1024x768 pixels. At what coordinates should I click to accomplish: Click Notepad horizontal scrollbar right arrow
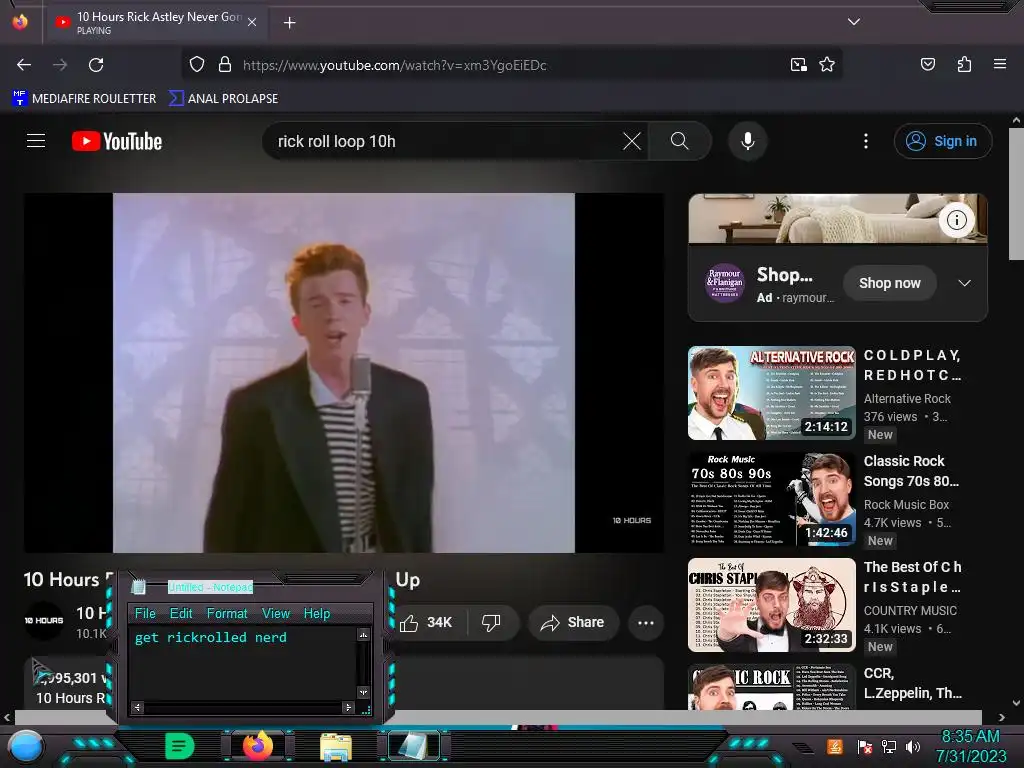pyautogui.click(x=348, y=707)
